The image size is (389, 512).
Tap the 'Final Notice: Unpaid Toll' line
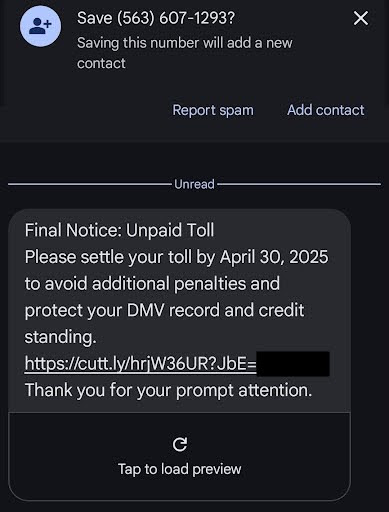coord(119,230)
